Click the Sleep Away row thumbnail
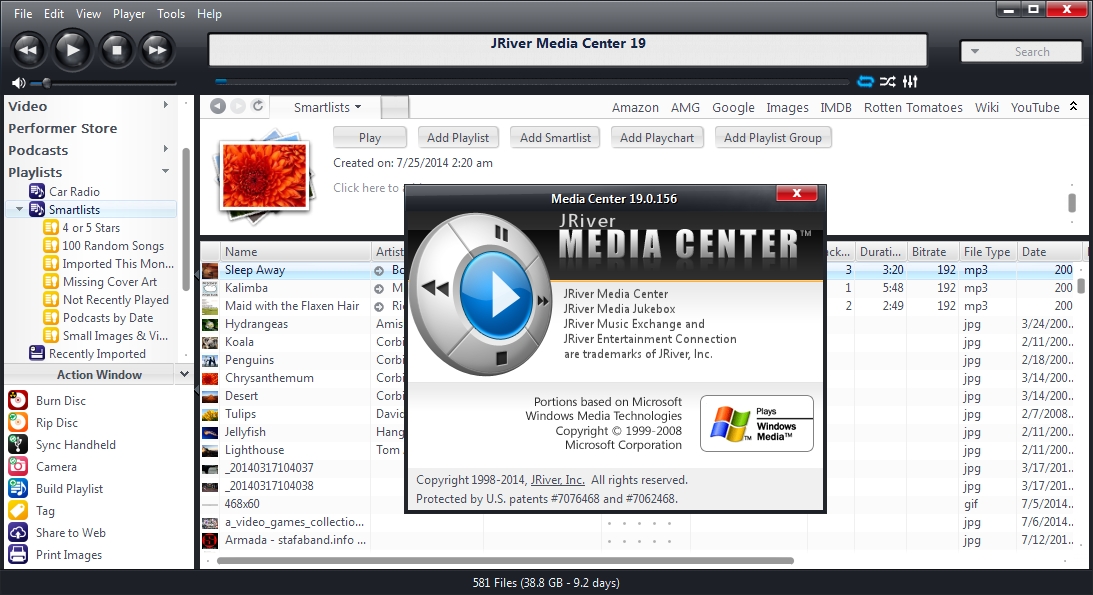Image resolution: width=1093 pixels, height=595 pixels. (x=210, y=270)
